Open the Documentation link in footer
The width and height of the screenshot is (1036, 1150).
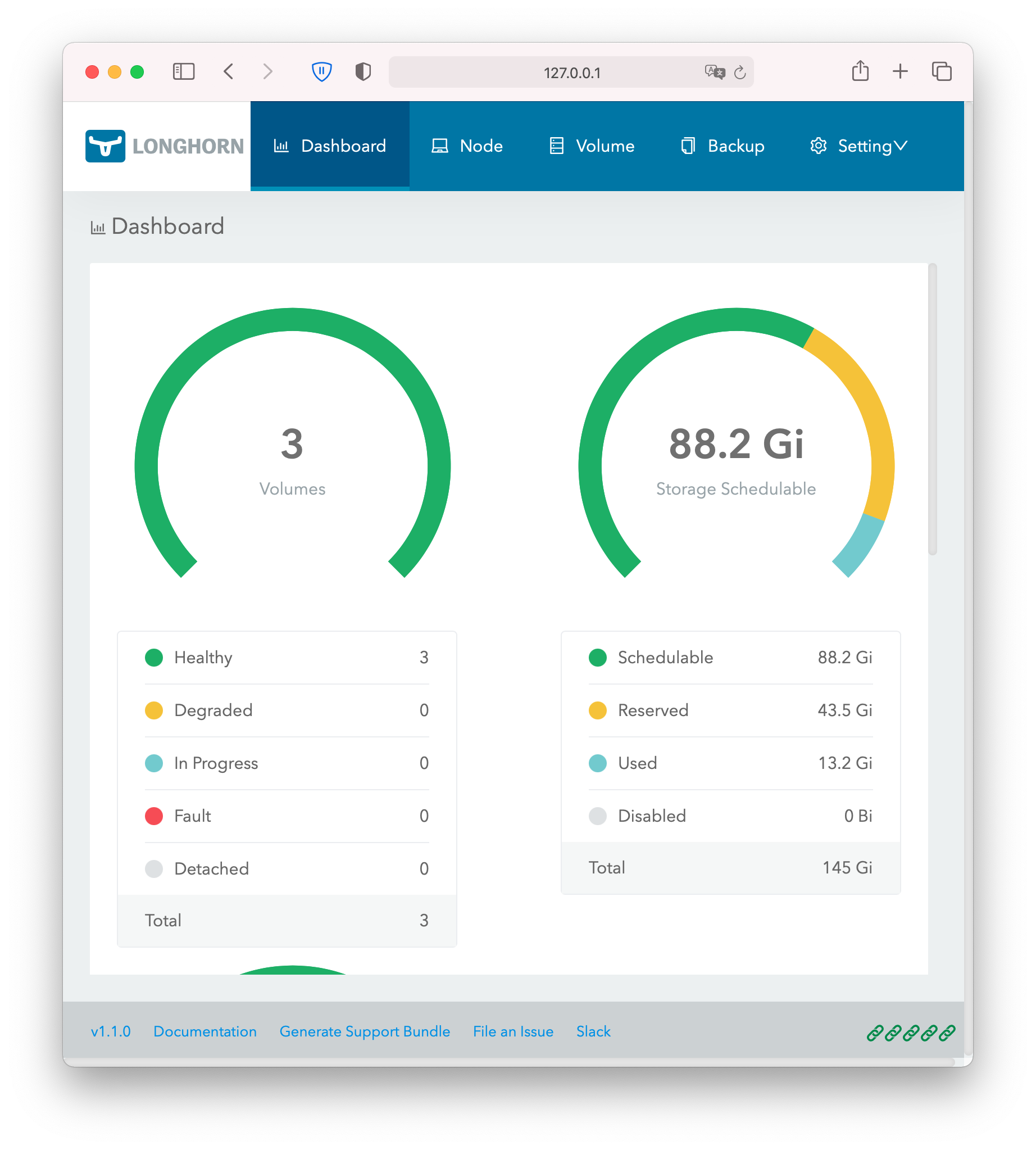click(205, 1031)
